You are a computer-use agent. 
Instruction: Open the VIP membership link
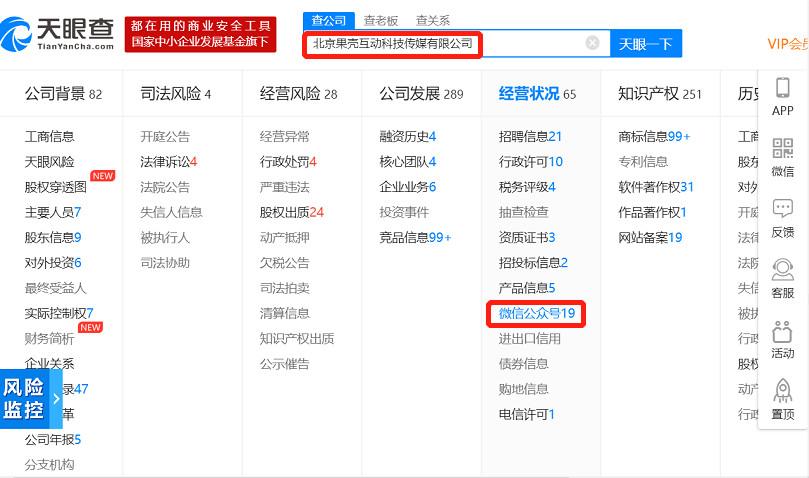[787, 44]
